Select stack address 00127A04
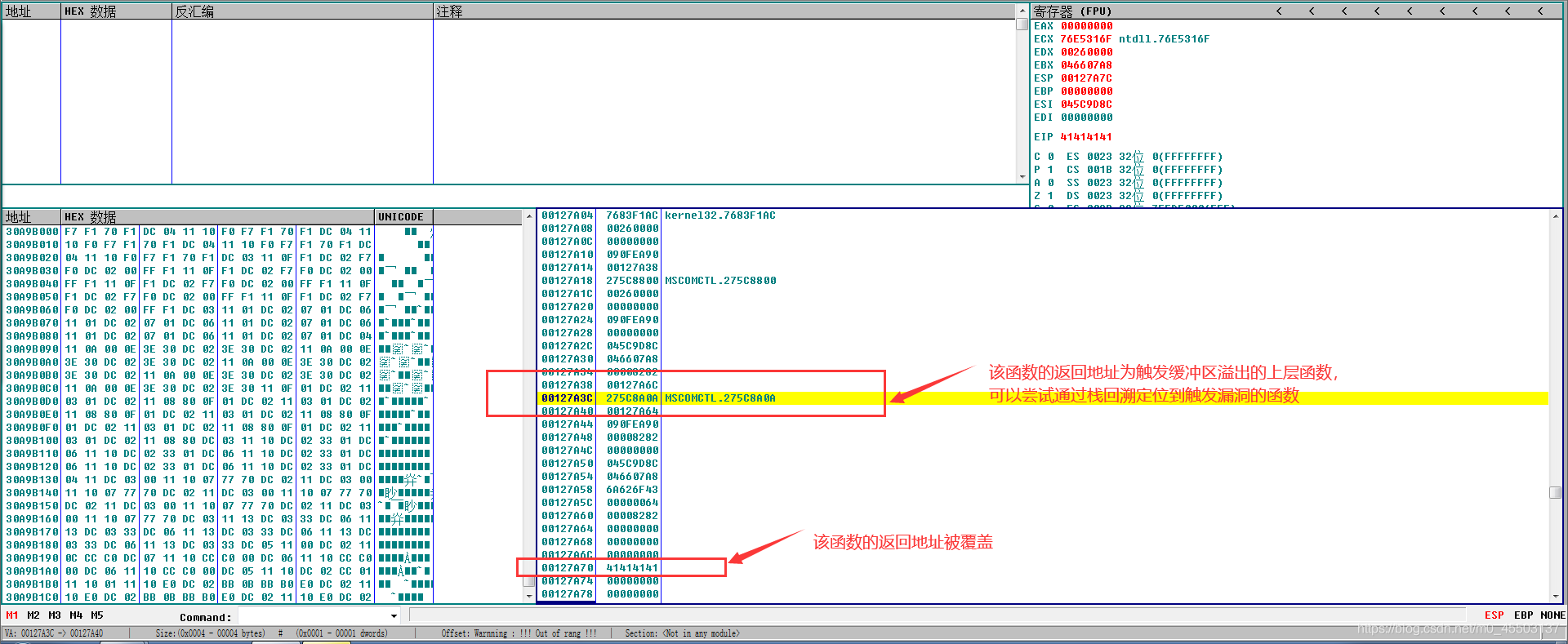The width and height of the screenshot is (1568, 644). pyautogui.click(x=567, y=215)
